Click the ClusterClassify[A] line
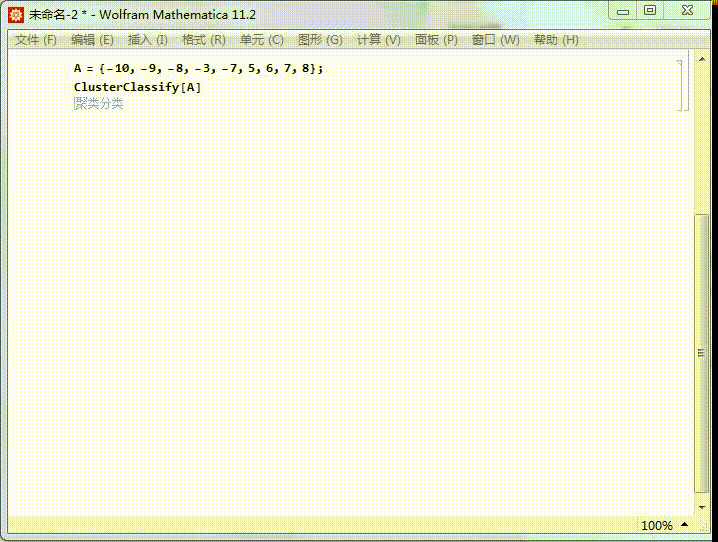The height and width of the screenshot is (542, 718). coord(137,87)
